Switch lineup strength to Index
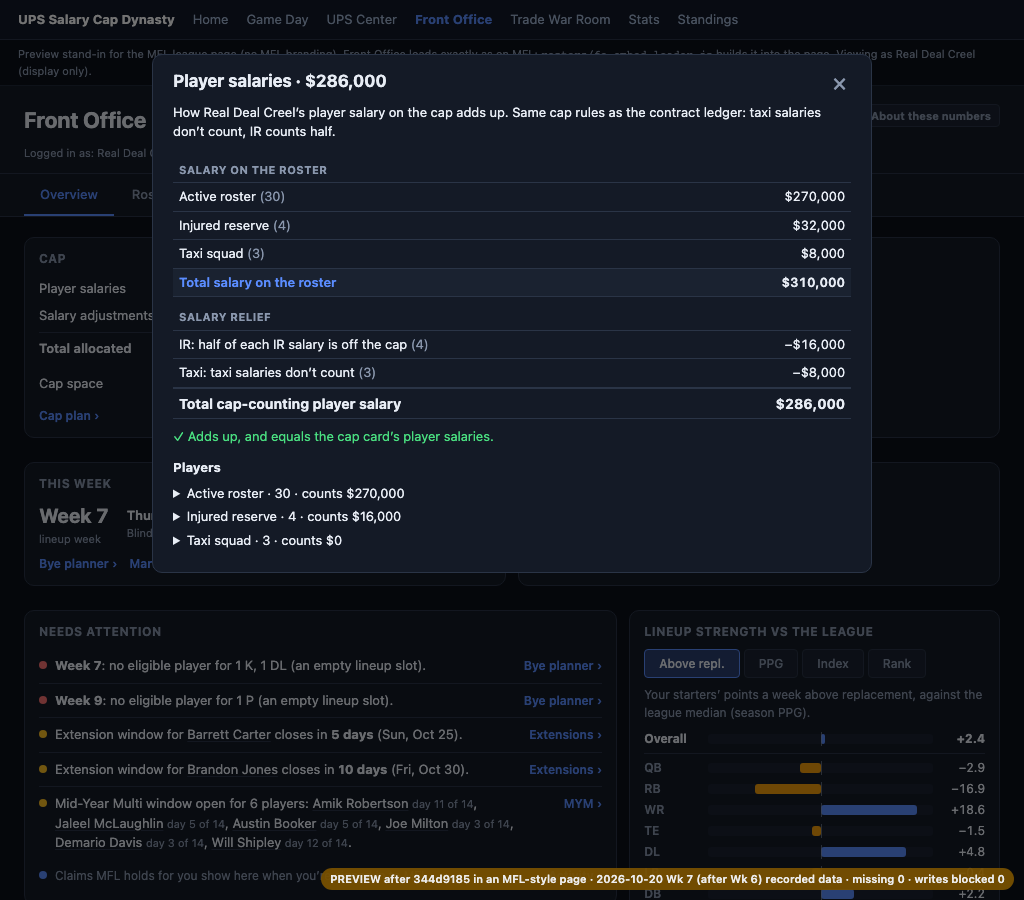Screen dimensions: 1024x900 click(x=833, y=664)
